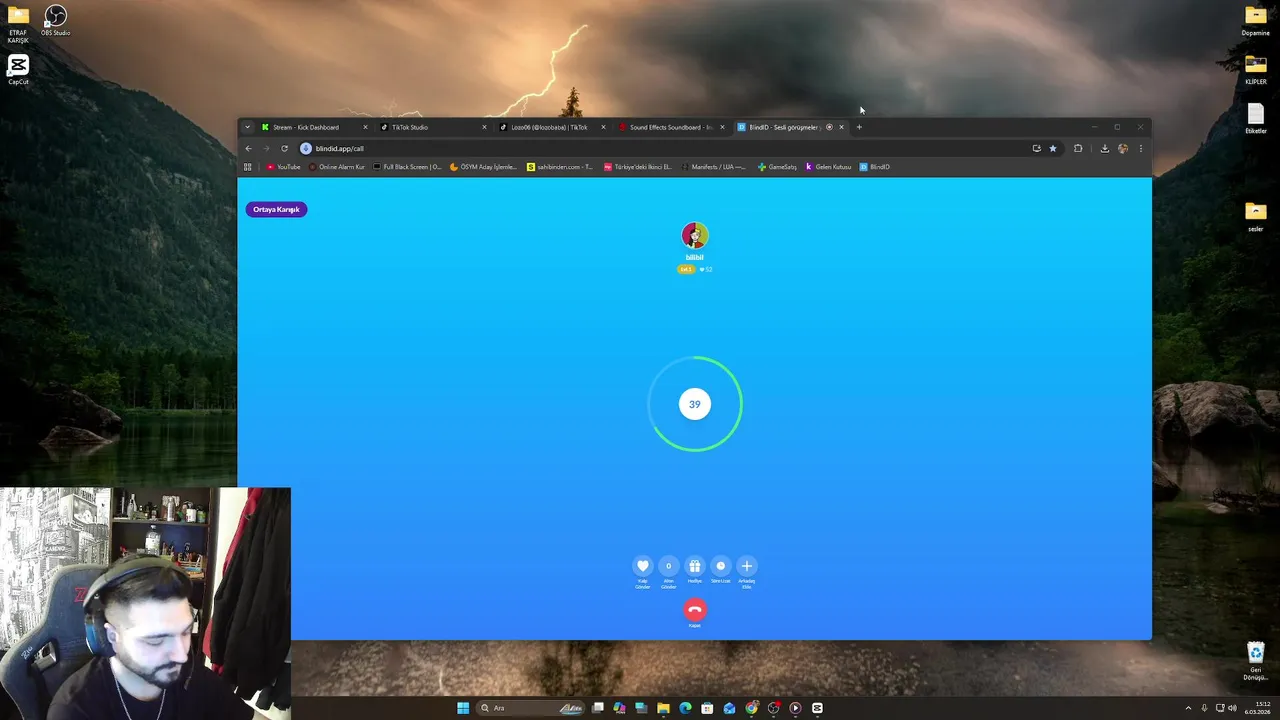Add friend with the plus button
The height and width of the screenshot is (720, 1280).
point(747,566)
